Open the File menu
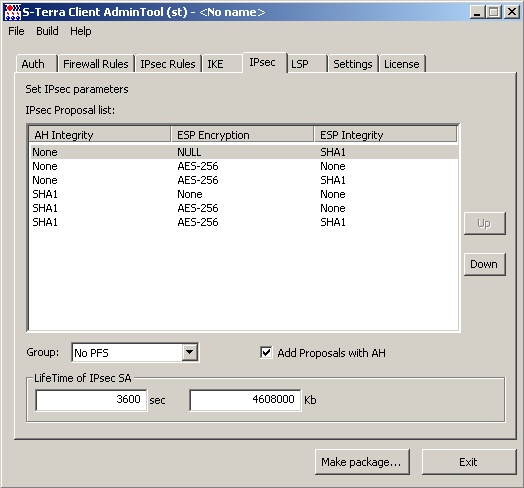The image size is (524, 488). [16, 31]
